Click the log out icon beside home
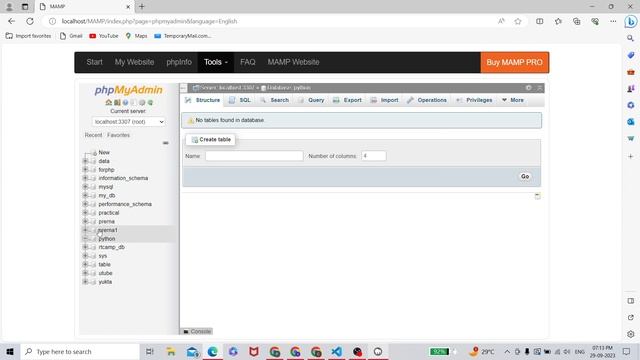Image resolution: width=640 pixels, height=360 pixels. tap(117, 102)
